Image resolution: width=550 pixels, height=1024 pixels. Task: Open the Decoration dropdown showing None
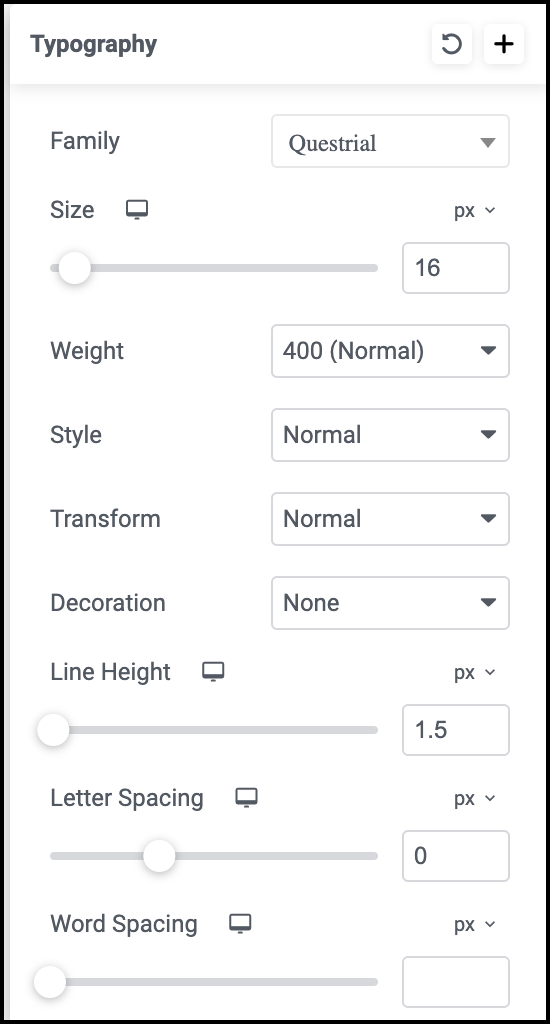tap(391, 603)
